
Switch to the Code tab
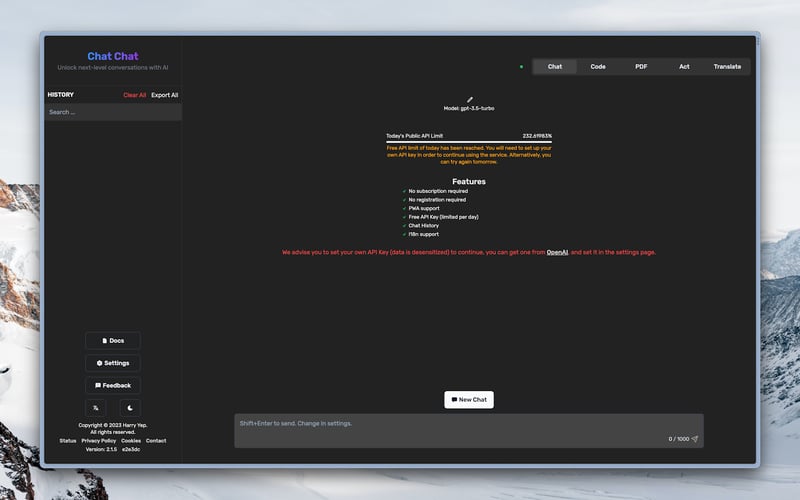coord(598,66)
